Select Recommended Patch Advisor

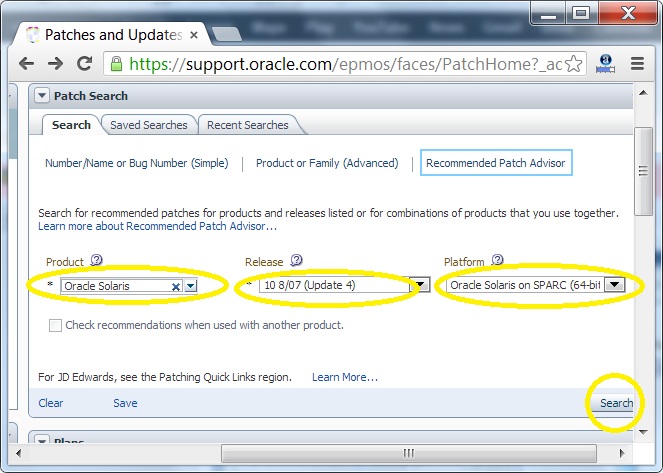tap(496, 163)
